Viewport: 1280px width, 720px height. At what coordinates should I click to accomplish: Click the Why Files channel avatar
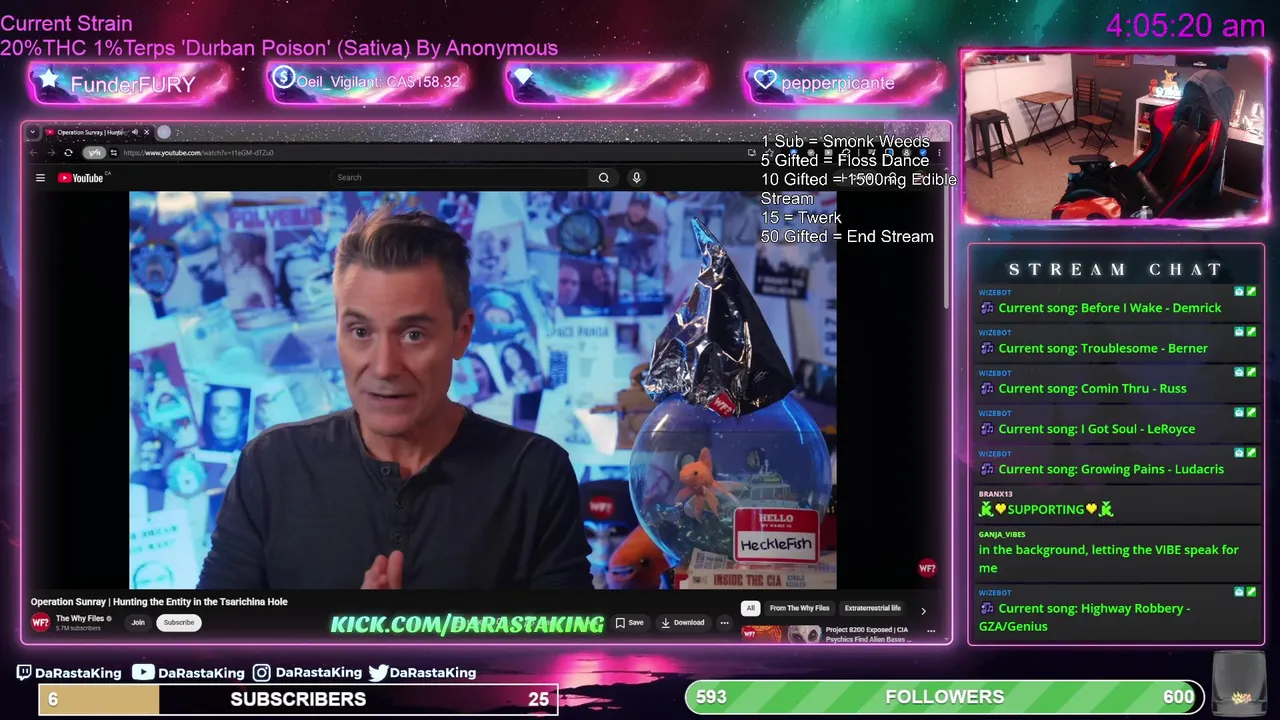tap(40, 623)
